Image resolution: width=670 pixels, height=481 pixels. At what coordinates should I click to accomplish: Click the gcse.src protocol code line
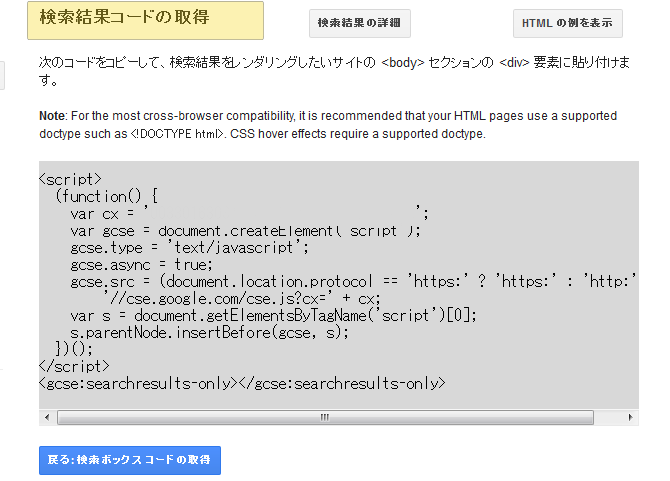point(354,282)
